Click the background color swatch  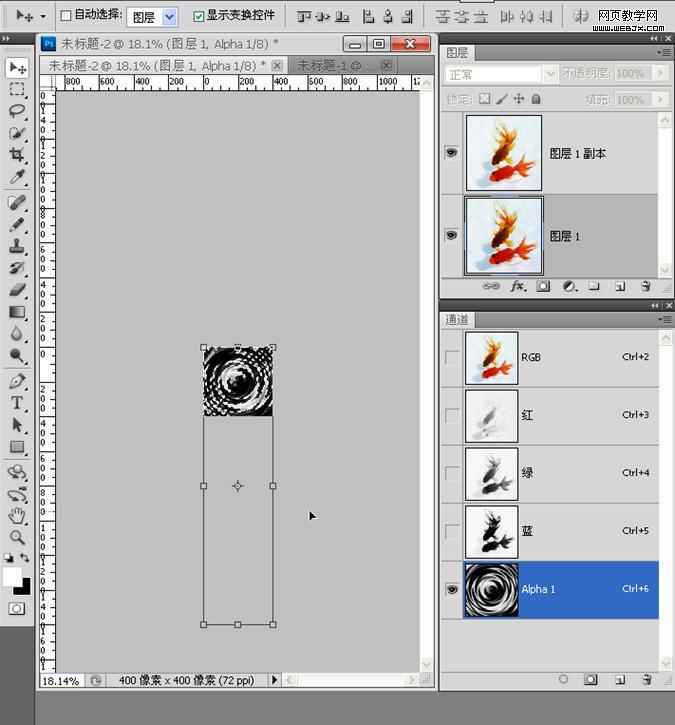(24, 588)
